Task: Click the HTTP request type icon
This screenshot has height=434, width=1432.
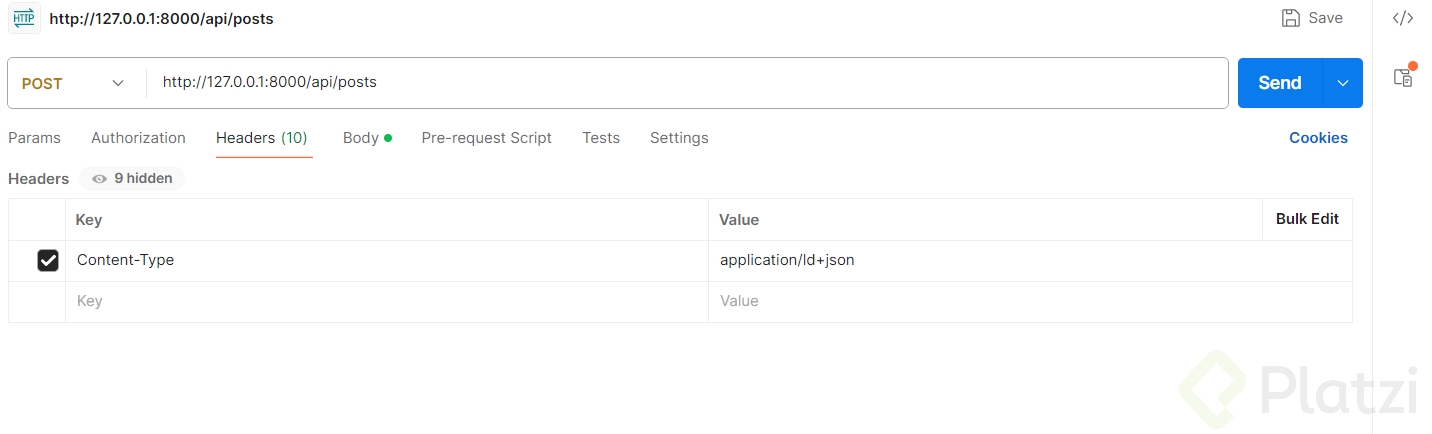Action: 24,18
